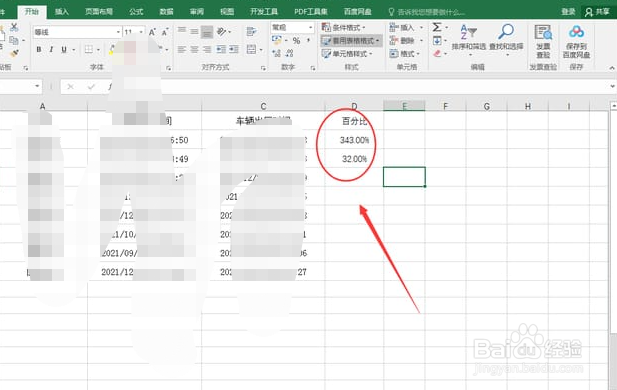Open 排序和筛选 sort and filter
This screenshot has height=390, width=617.
point(469,40)
